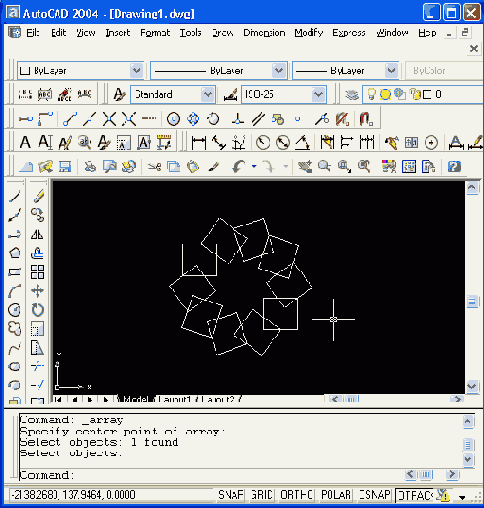Click the Linear Dimension icon
484x508 pixels.
[198, 143]
